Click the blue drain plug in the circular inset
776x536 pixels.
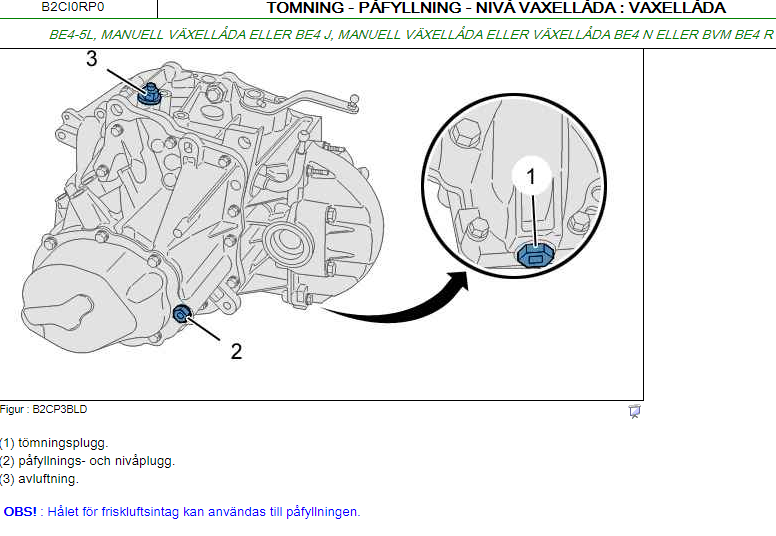(x=534, y=255)
